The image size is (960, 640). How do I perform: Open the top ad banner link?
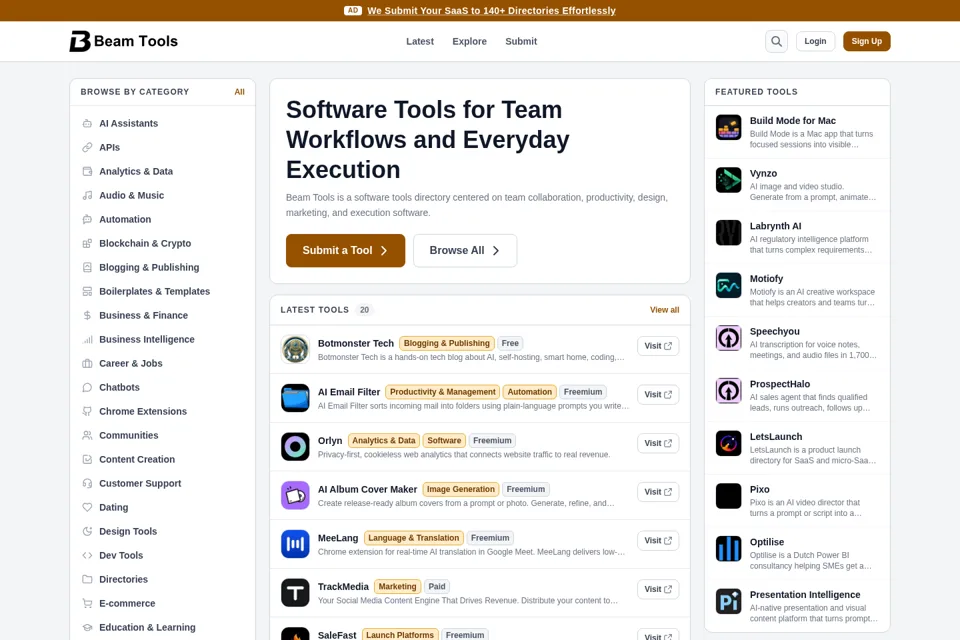pos(491,10)
